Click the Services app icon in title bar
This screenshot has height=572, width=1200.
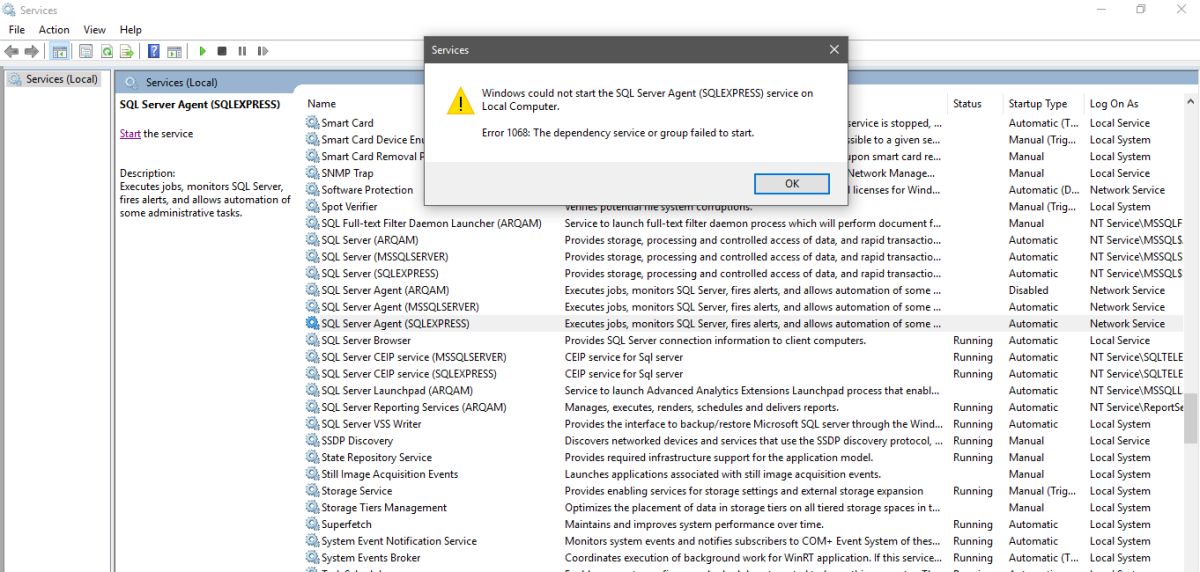(x=10, y=10)
